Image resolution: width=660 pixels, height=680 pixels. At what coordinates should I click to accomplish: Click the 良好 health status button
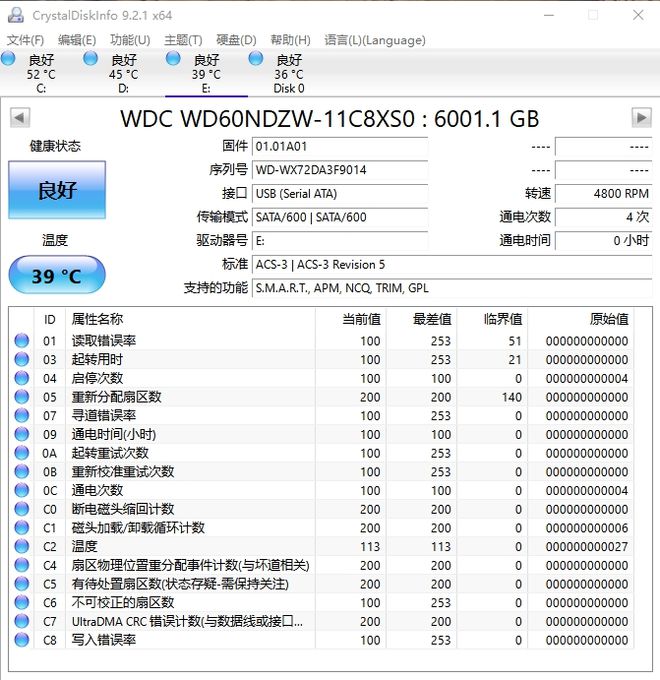57,190
